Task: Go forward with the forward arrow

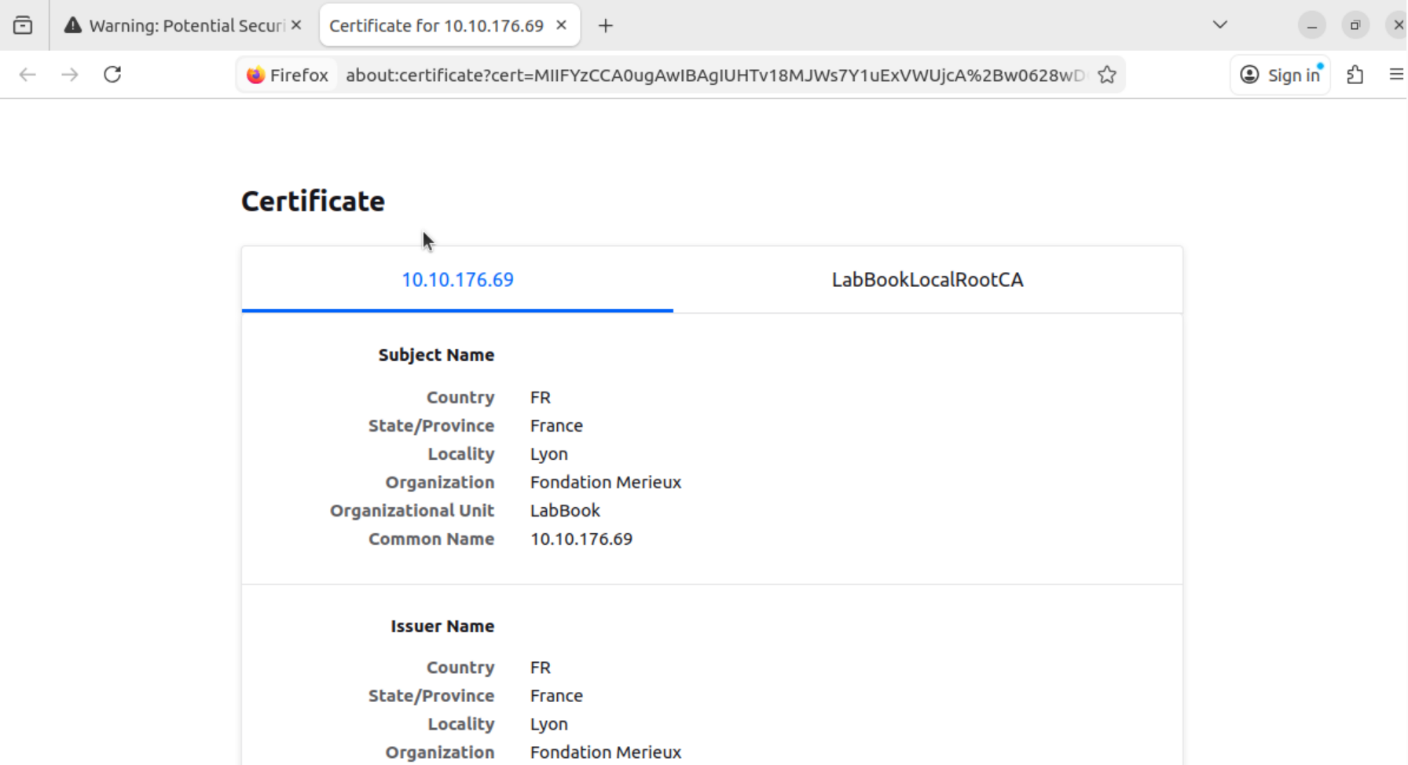Action: pos(70,75)
